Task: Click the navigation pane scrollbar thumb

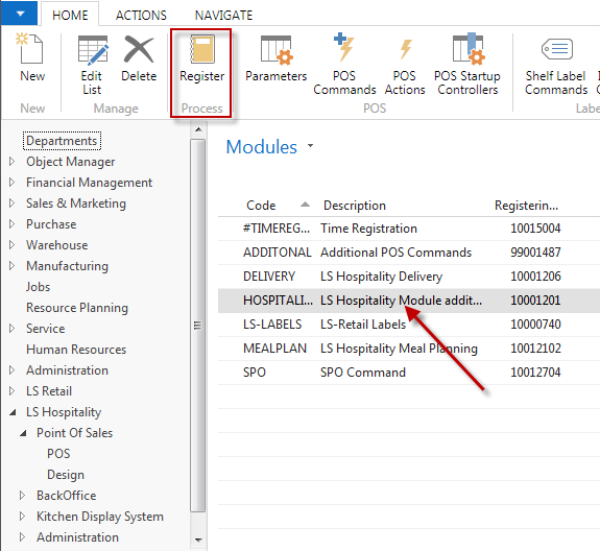Action: click(x=198, y=326)
